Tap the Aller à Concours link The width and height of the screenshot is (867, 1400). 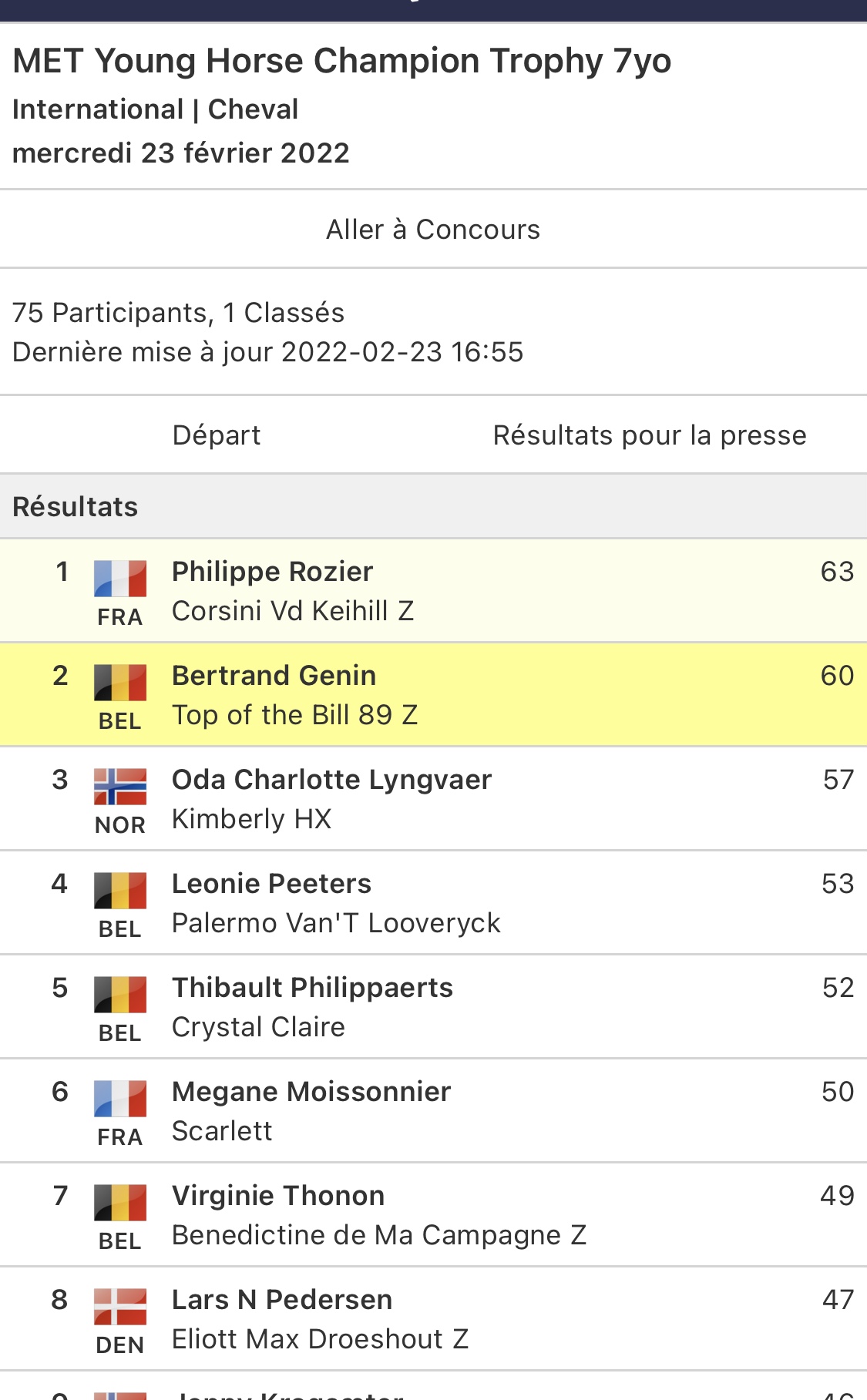tap(433, 230)
